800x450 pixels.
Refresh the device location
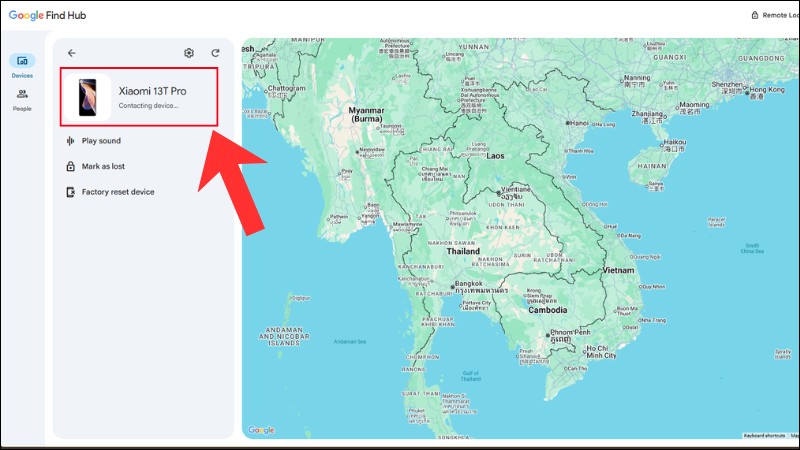[x=215, y=53]
